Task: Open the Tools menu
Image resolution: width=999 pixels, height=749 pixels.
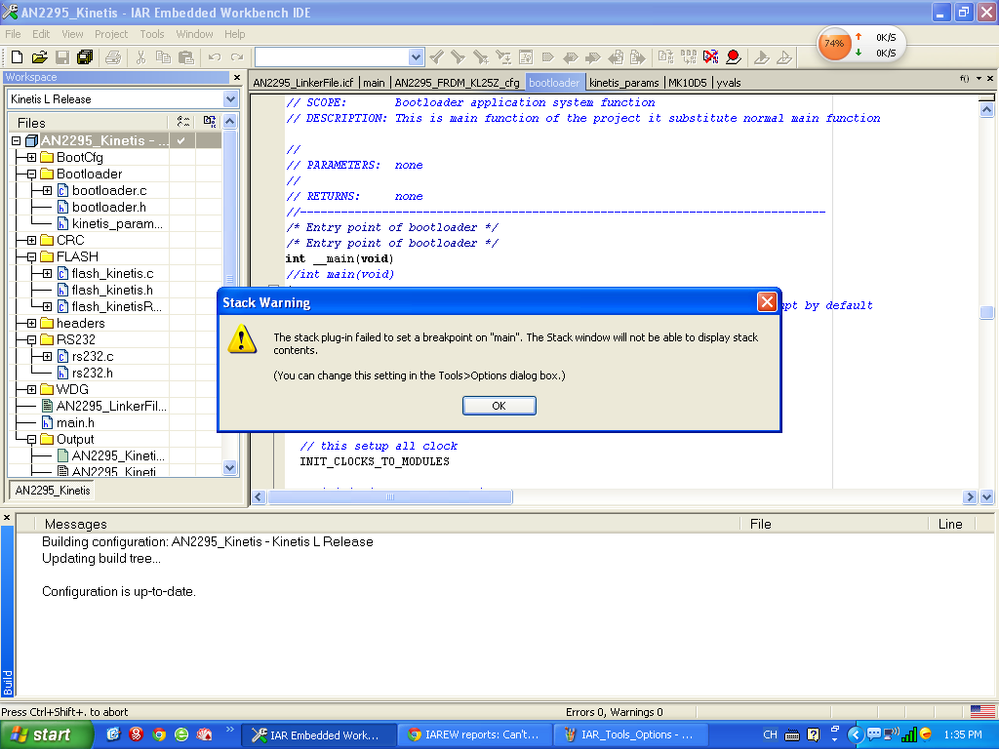Action: click(x=152, y=34)
